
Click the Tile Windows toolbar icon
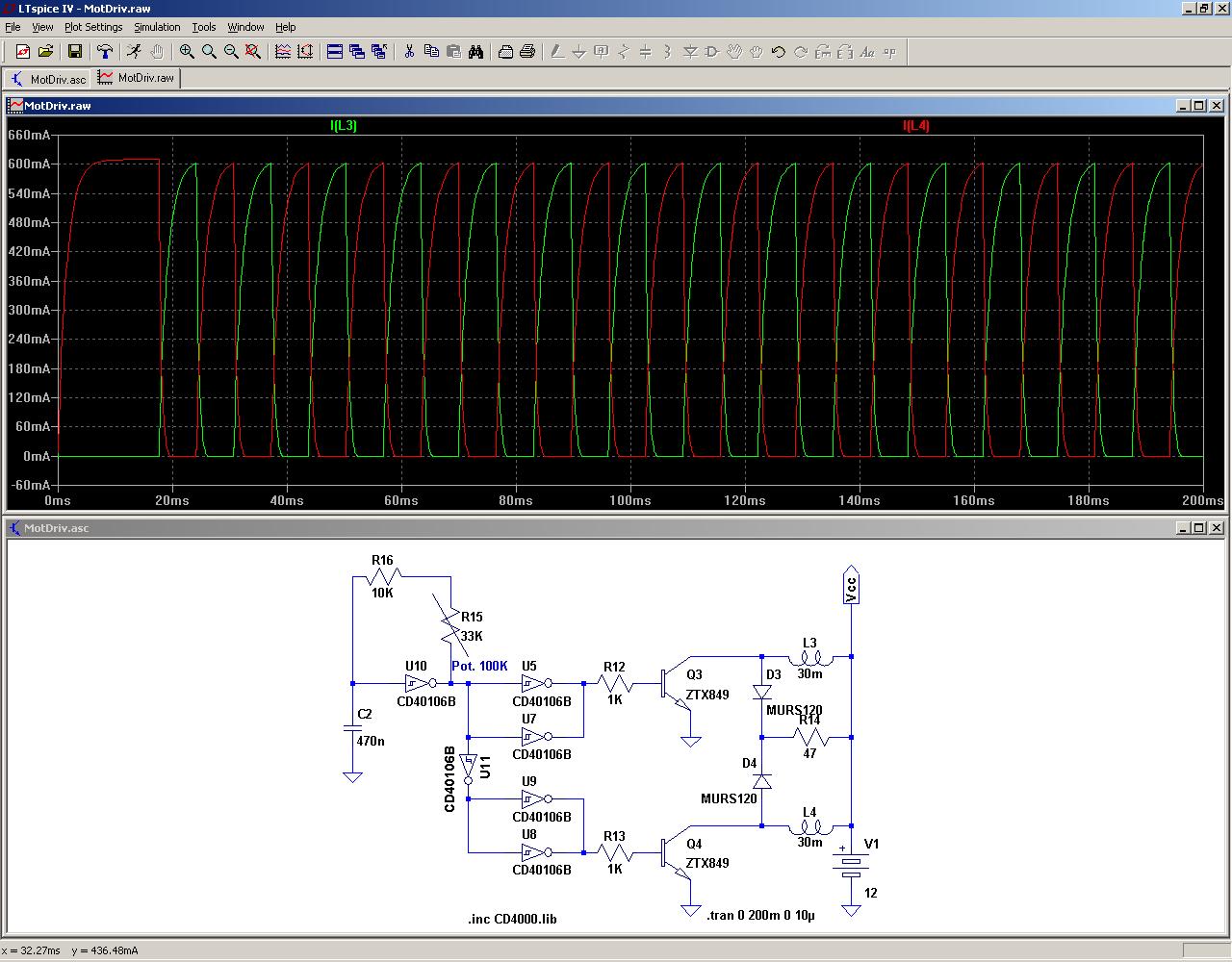pyautogui.click(x=335, y=52)
